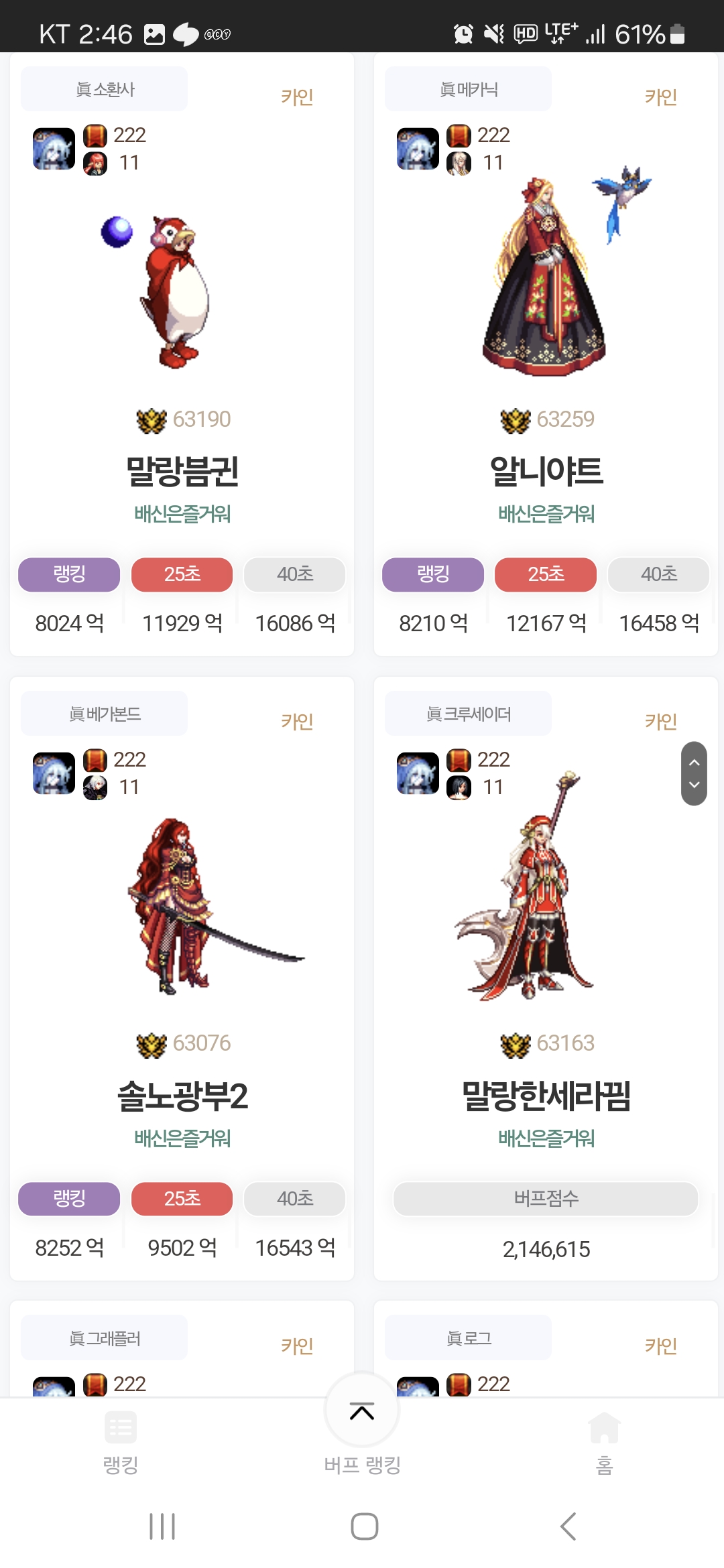Select the 40초 pill on 알니야트 card

pos(658,574)
